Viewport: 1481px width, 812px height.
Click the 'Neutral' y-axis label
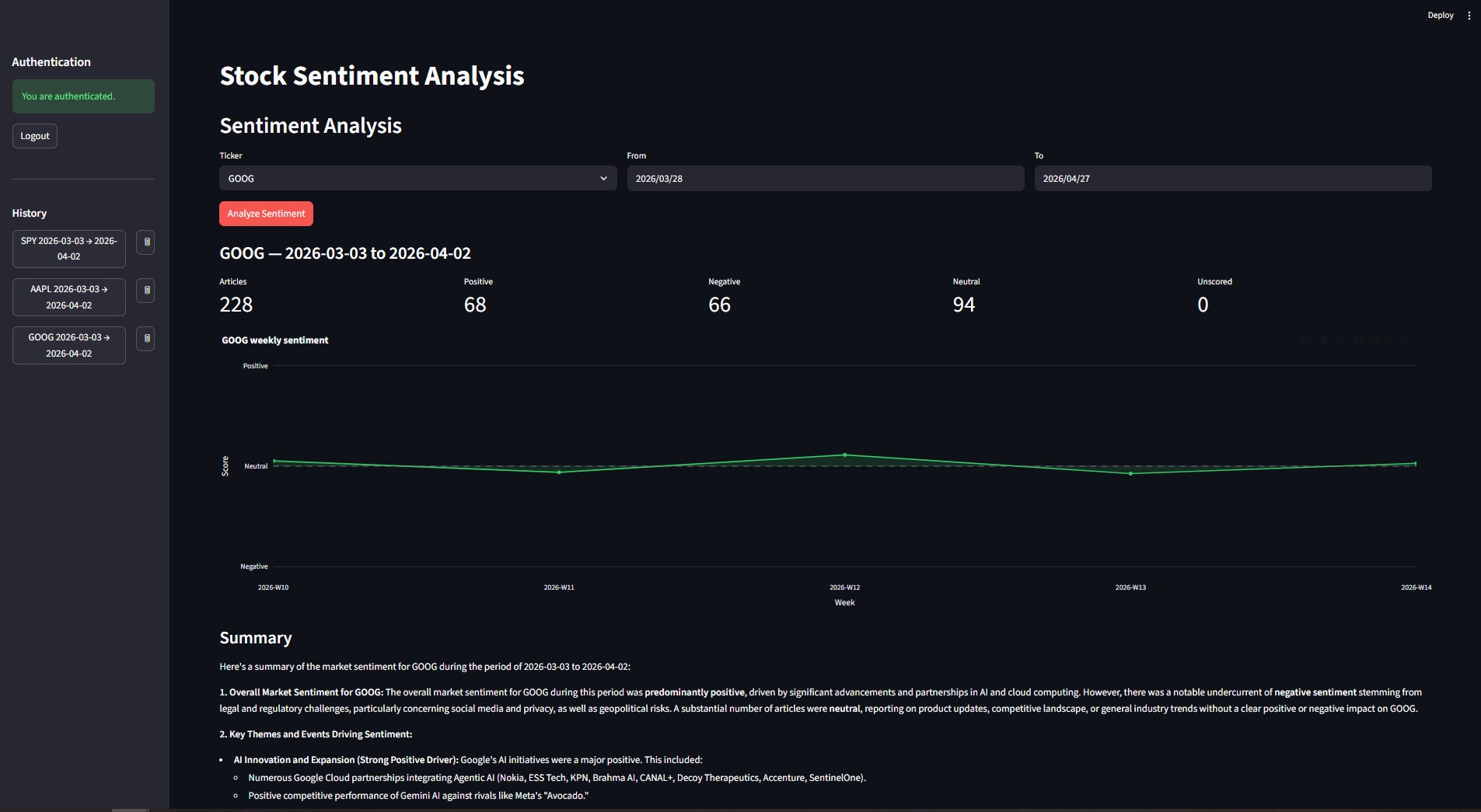pyautogui.click(x=256, y=466)
